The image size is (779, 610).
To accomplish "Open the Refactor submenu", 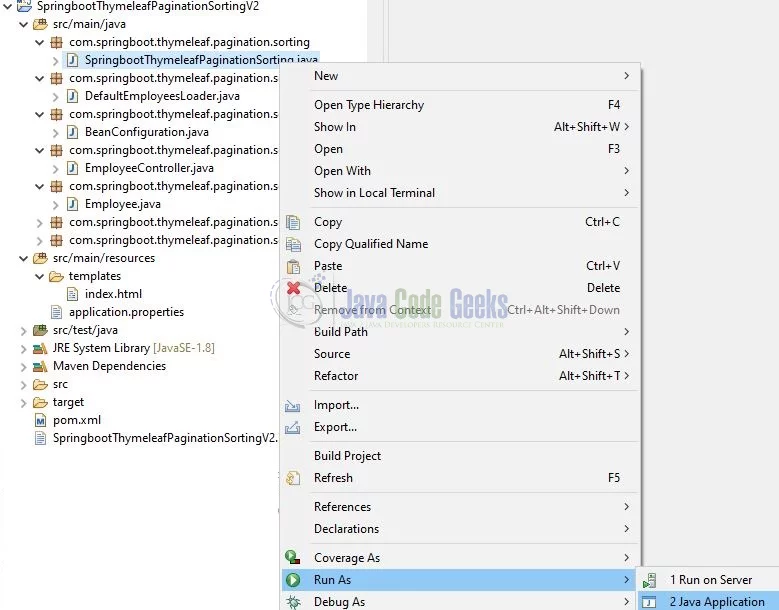I will [x=461, y=376].
